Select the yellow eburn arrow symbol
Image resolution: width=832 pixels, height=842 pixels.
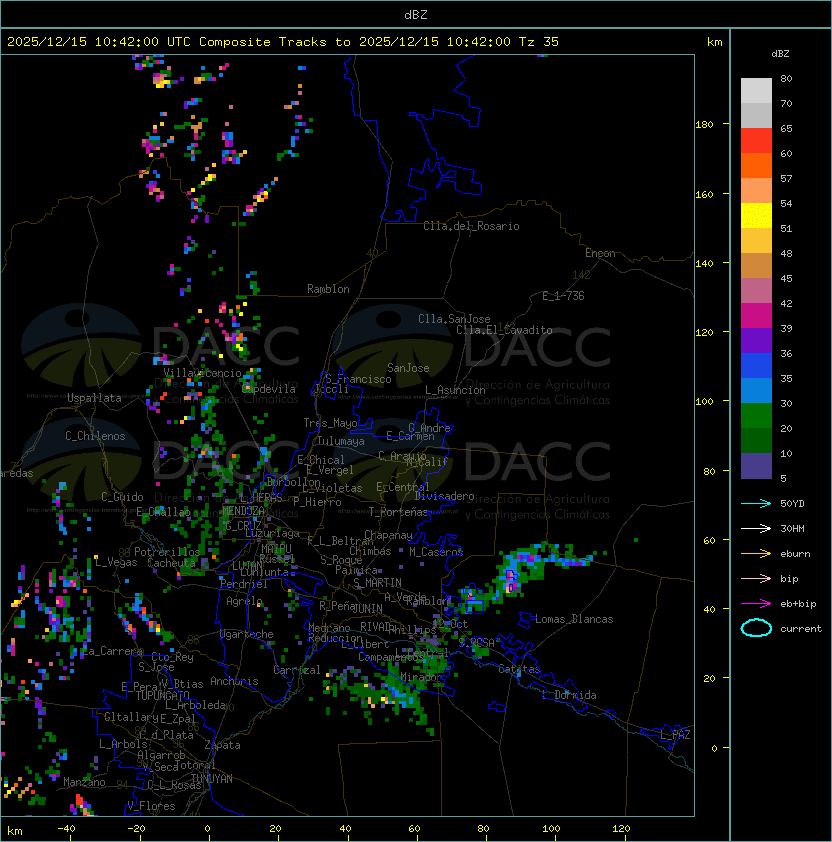[x=756, y=554]
